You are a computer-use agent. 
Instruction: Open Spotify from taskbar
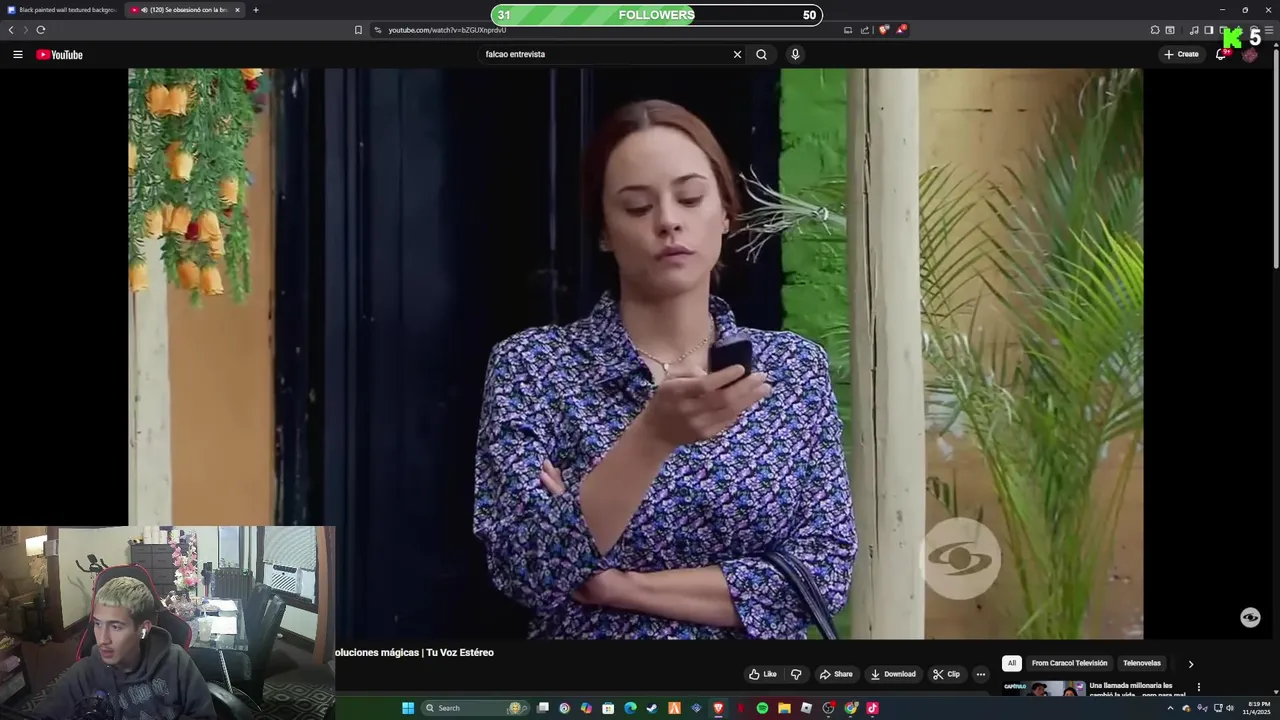pyautogui.click(x=762, y=708)
